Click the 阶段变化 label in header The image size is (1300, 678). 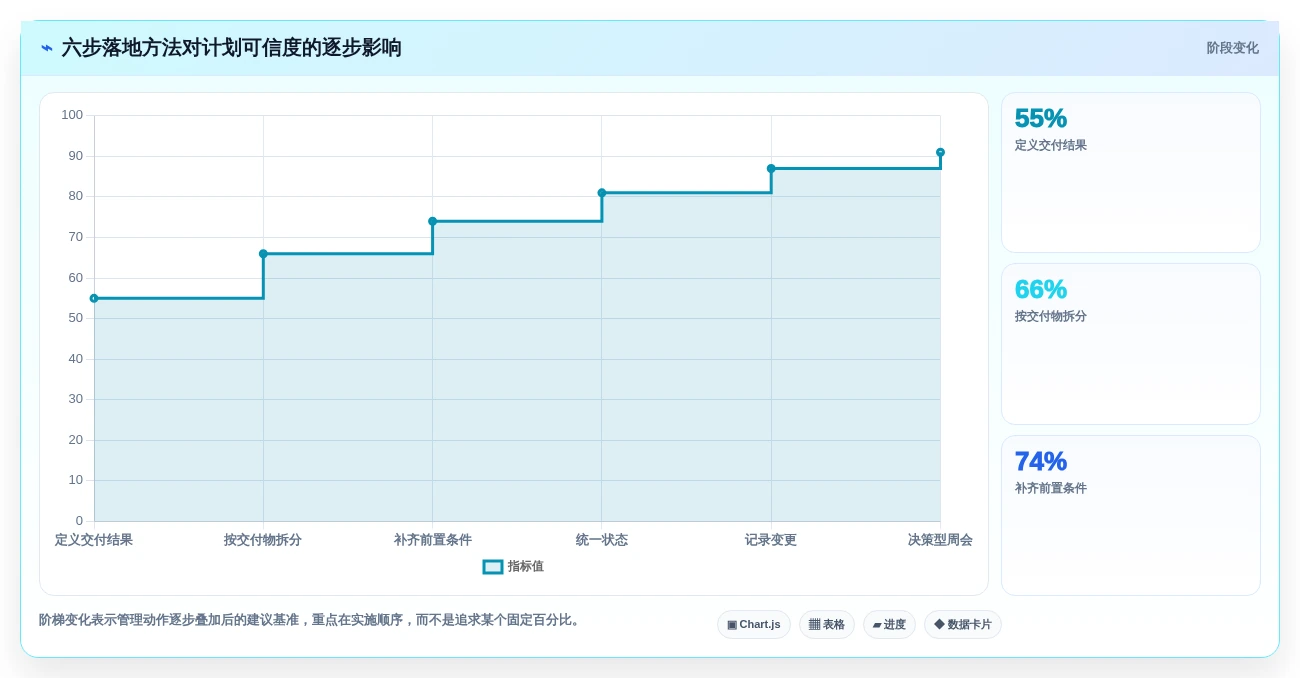pyautogui.click(x=1232, y=48)
